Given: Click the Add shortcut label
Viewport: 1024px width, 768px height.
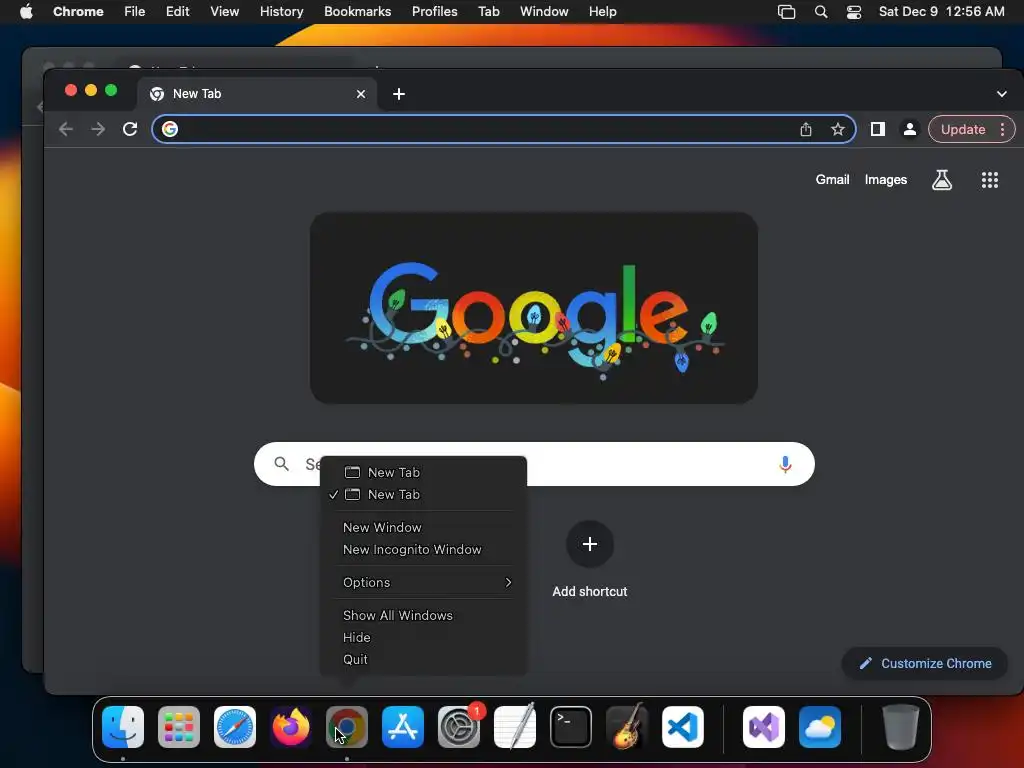Looking at the screenshot, I should click(x=590, y=591).
